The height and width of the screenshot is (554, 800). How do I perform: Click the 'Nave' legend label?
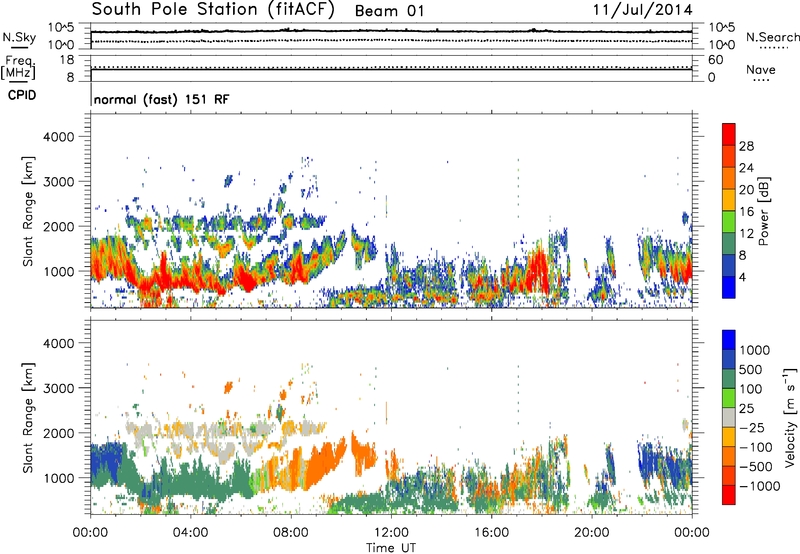[761, 70]
